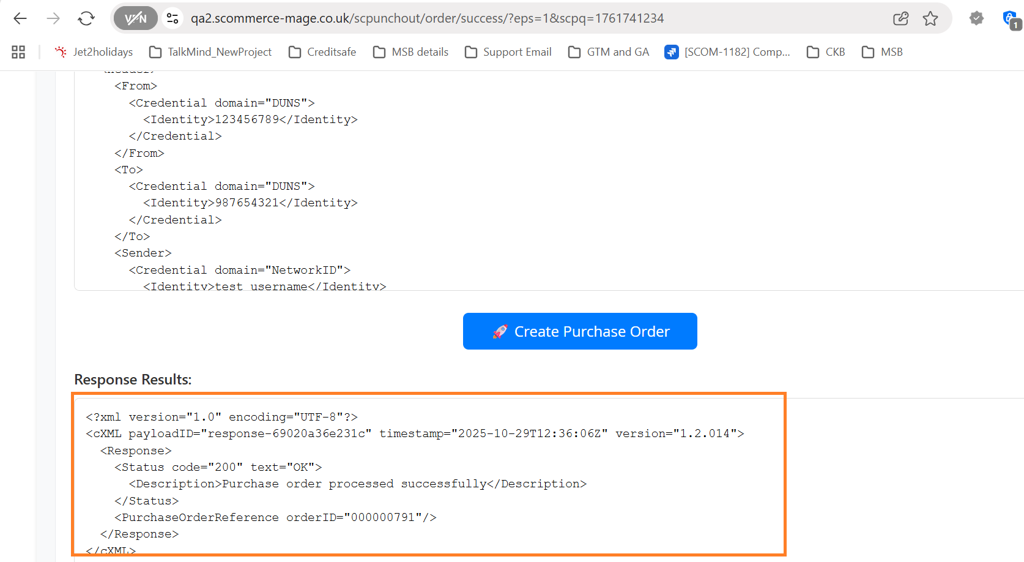The height and width of the screenshot is (562, 1024).
Task: Open the GTM and GA bookmark folder
Action: point(608,52)
